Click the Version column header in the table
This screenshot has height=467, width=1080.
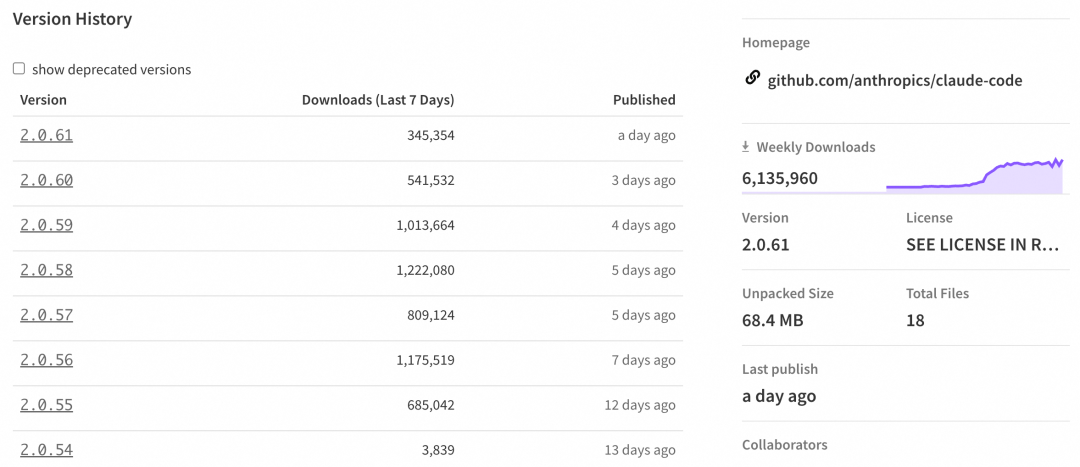coord(43,100)
